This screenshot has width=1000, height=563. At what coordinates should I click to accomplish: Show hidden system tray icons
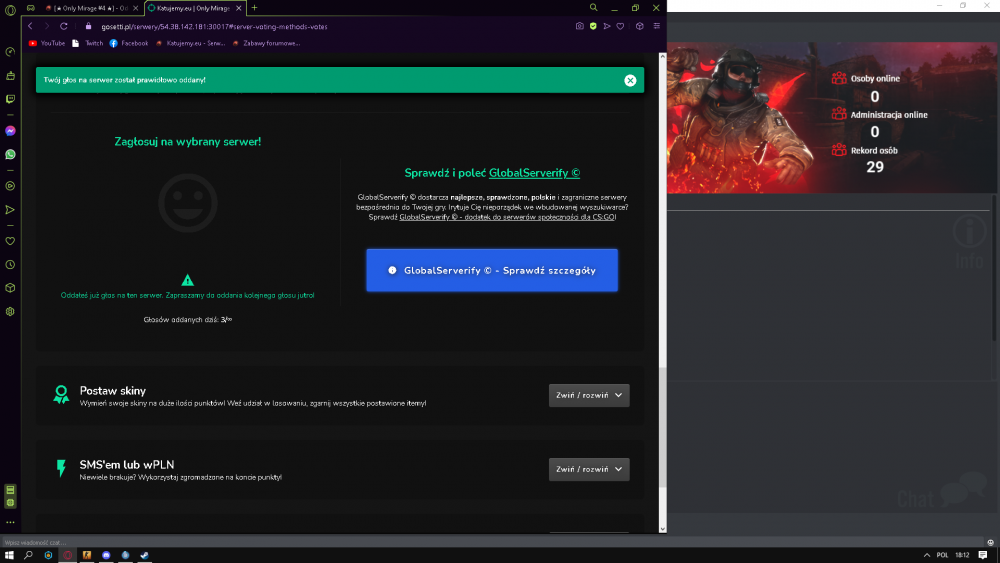click(927, 555)
